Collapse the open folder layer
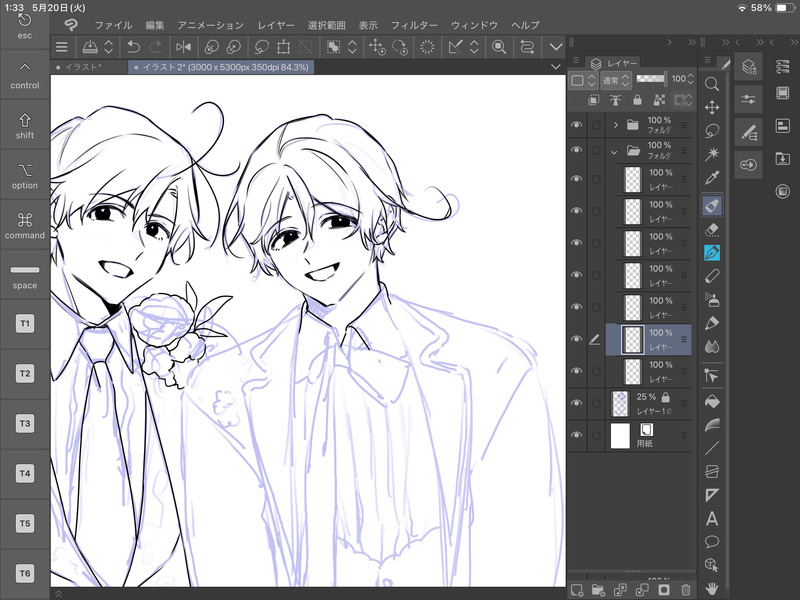The image size is (800, 600). pyautogui.click(x=614, y=152)
